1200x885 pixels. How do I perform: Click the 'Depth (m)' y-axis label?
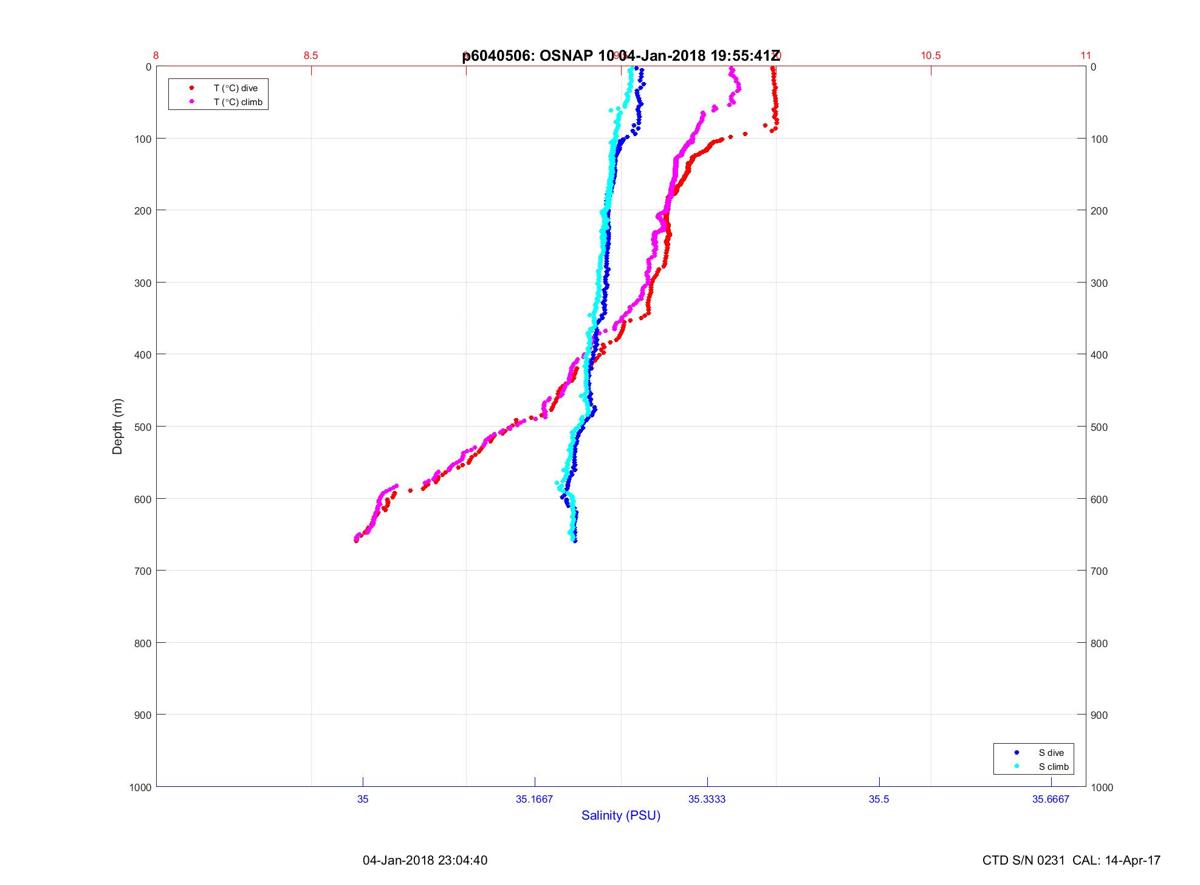[x=117, y=427]
